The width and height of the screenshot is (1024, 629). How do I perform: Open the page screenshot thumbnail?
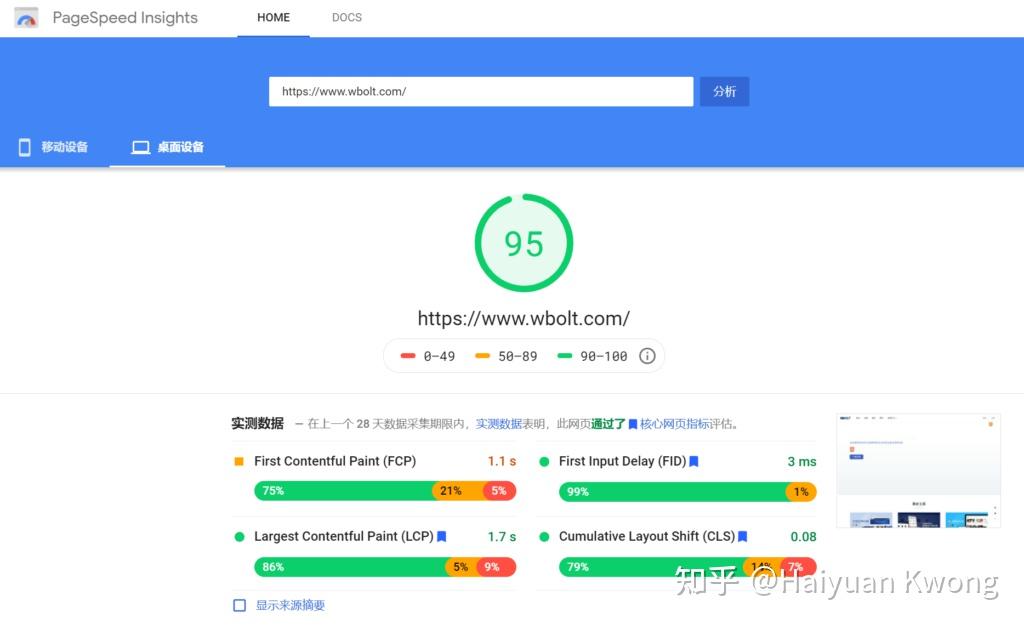coord(918,470)
